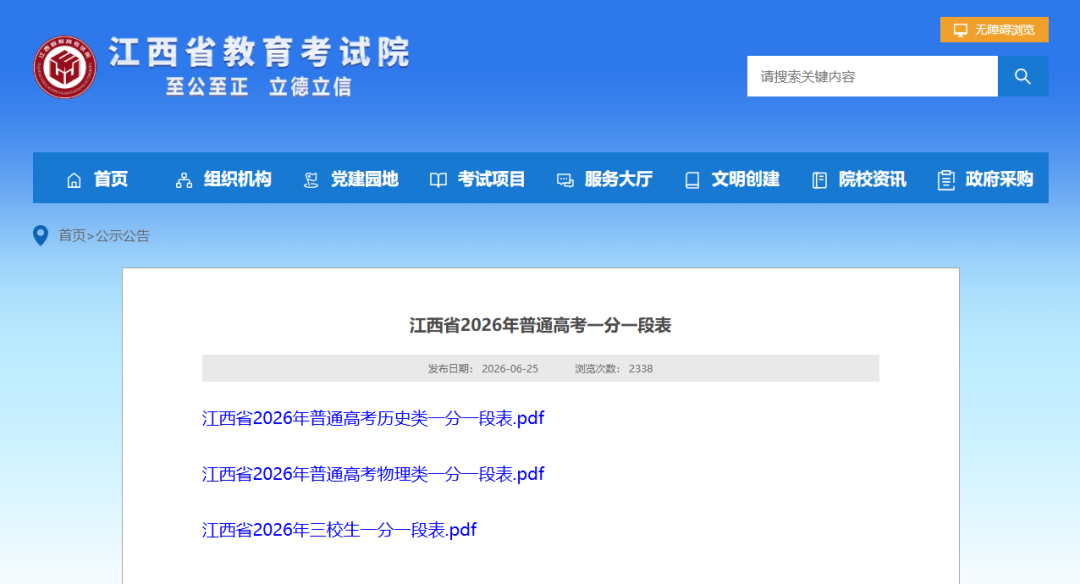Click the book icon beside 文明创建
Image resolution: width=1080 pixels, height=584 pixels.
[x=692, y=180]
